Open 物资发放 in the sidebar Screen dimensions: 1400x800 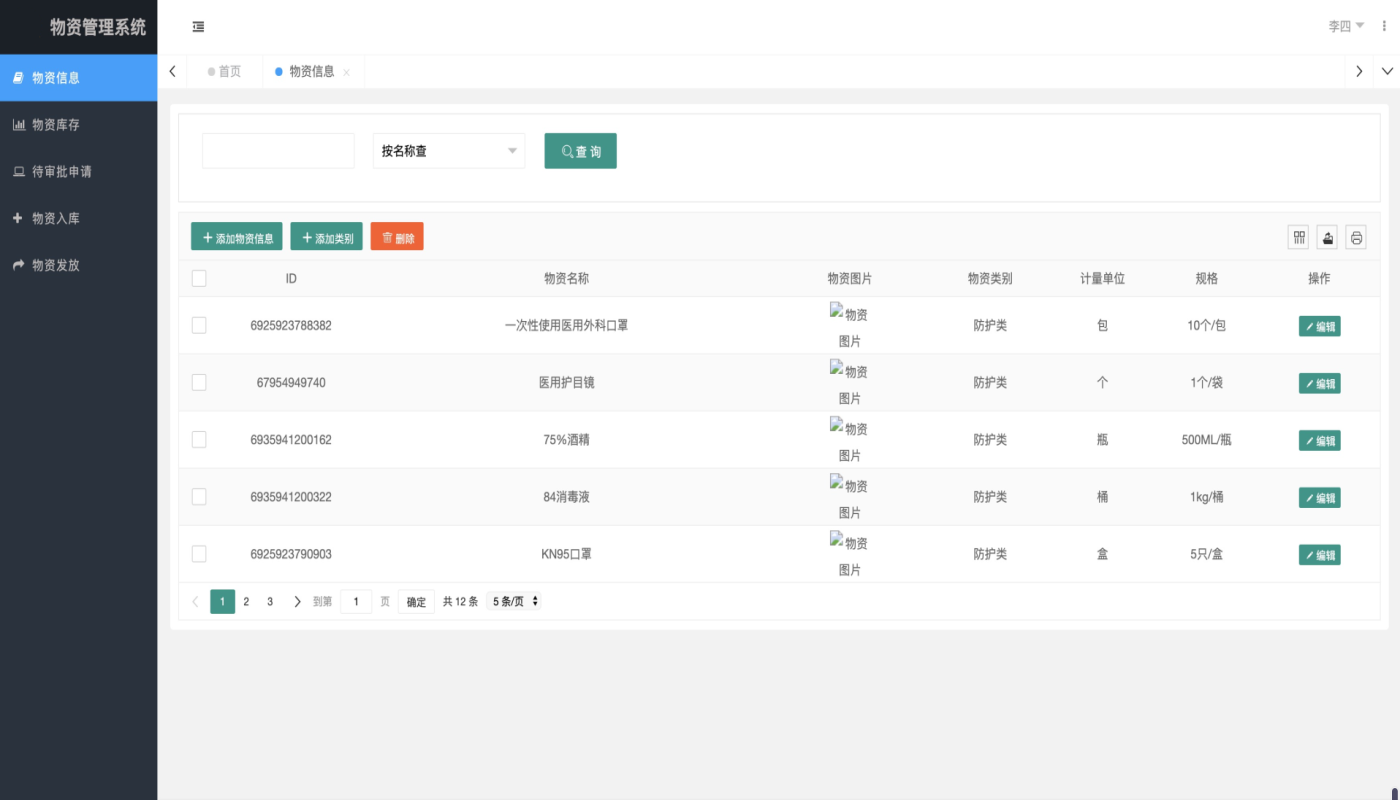tap(78, 265)
